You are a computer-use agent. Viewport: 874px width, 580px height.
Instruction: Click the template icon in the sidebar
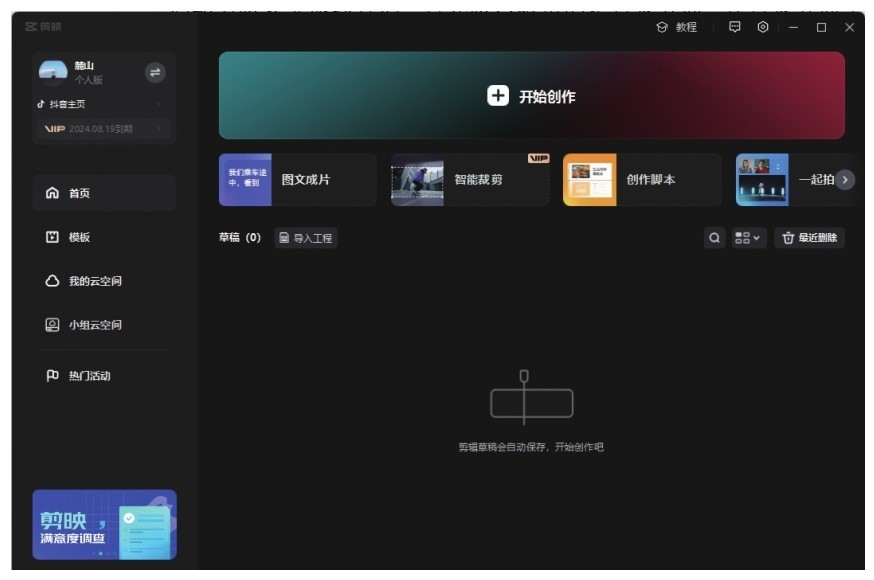point(52,237)
